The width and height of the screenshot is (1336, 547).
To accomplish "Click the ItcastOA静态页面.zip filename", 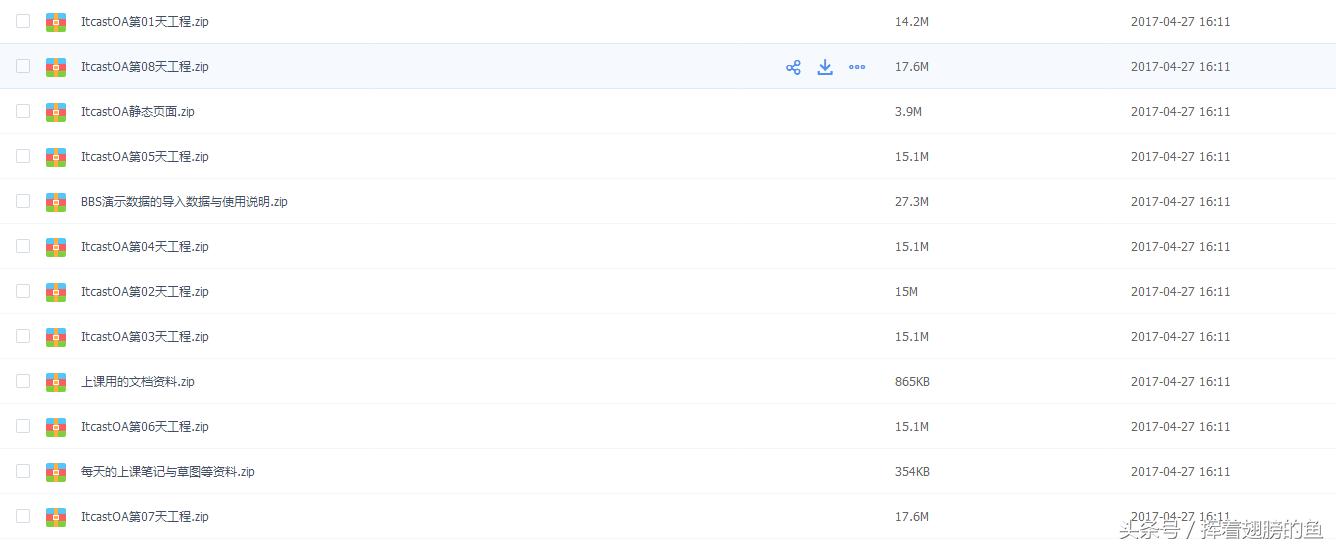I will (138, 112).
